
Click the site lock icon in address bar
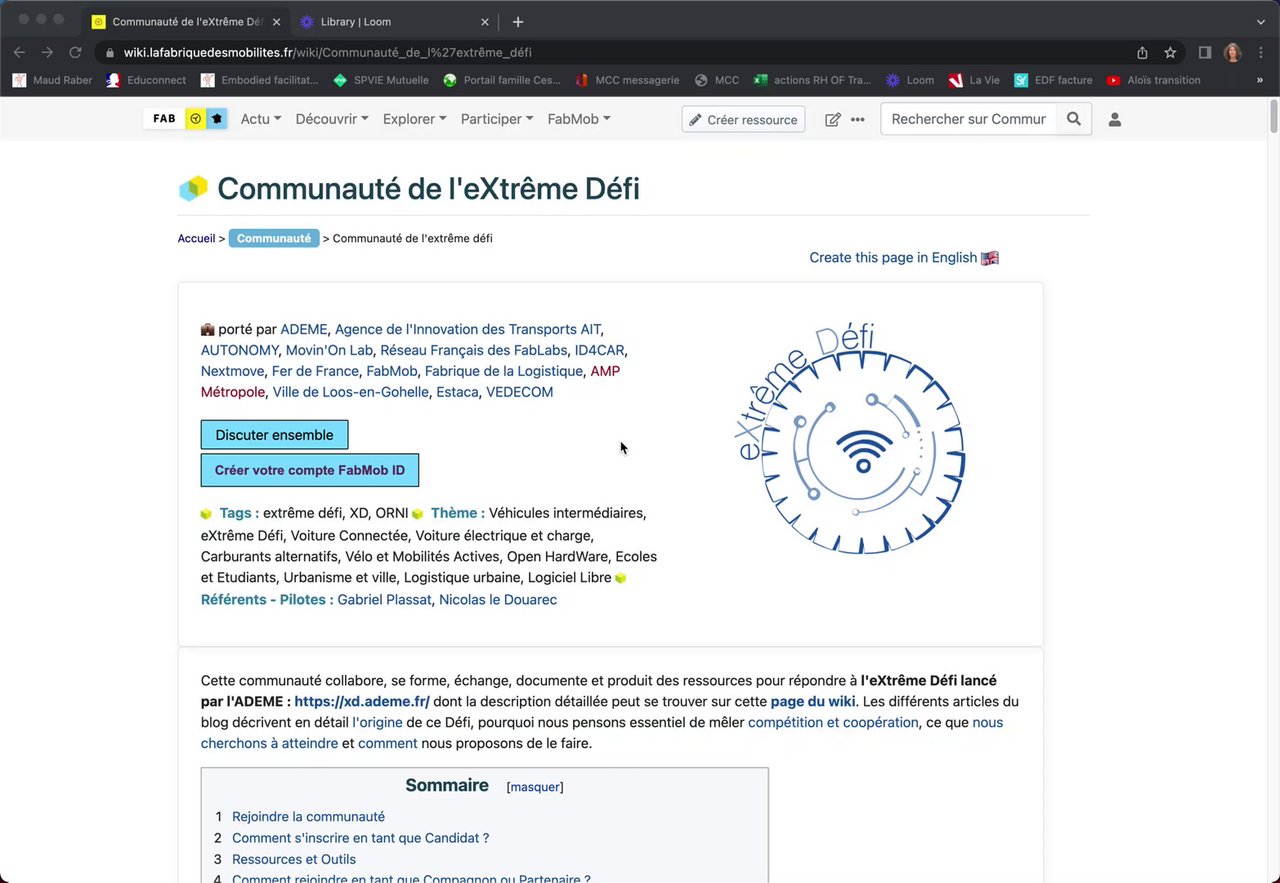(110, 52)
